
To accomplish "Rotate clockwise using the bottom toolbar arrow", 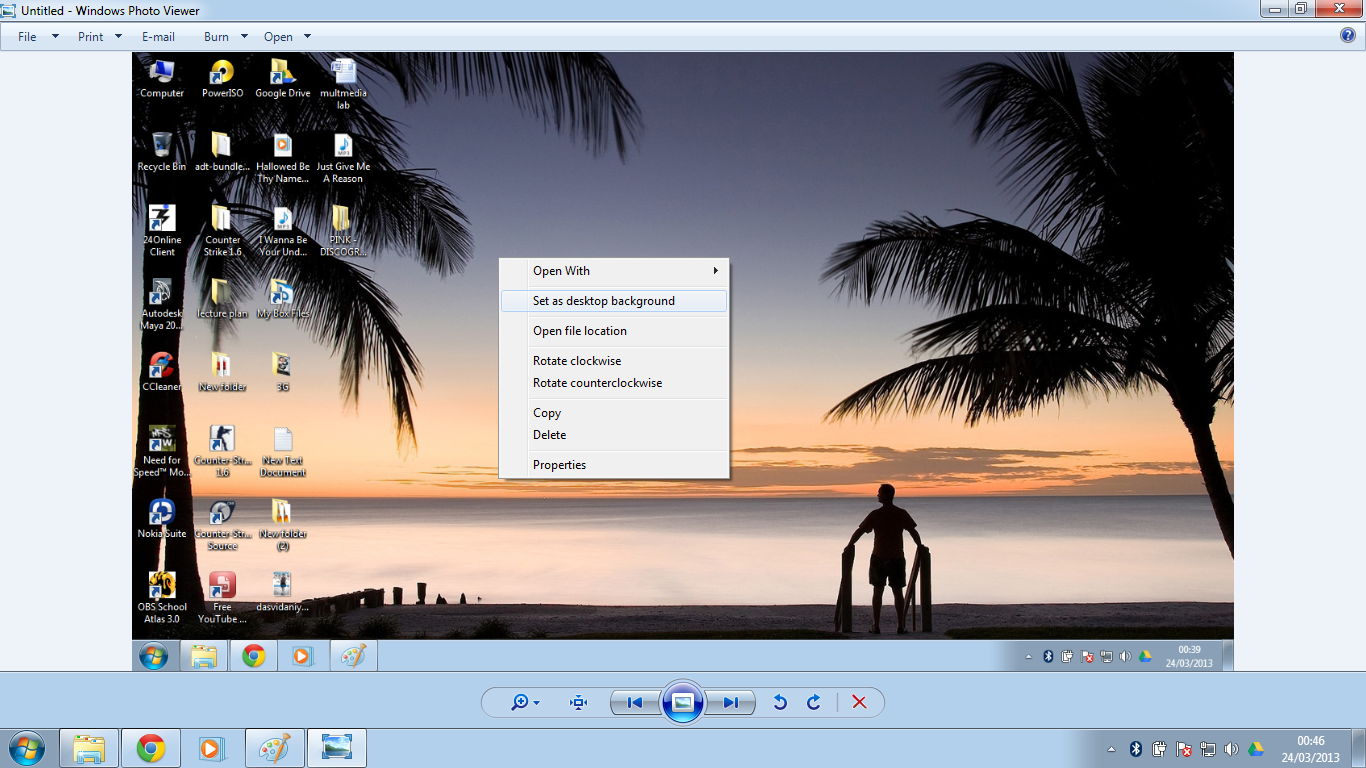I will click(814, 703).
